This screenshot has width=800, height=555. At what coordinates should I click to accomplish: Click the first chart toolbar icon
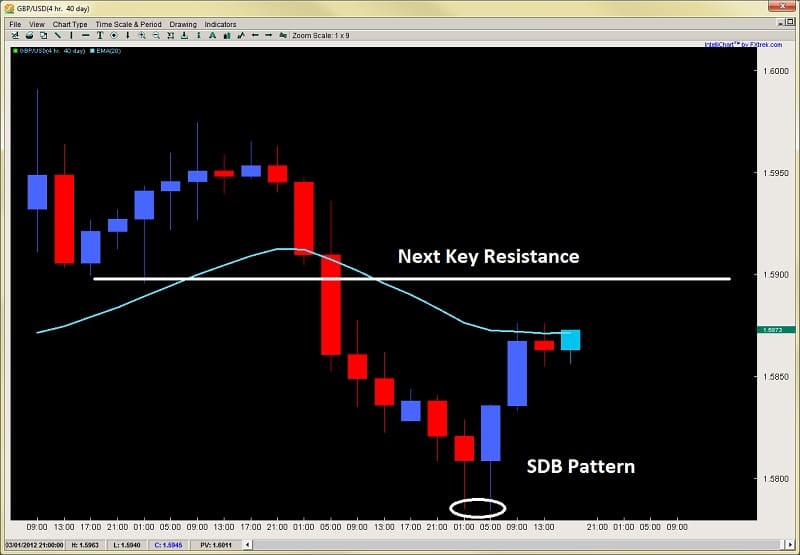15,36
